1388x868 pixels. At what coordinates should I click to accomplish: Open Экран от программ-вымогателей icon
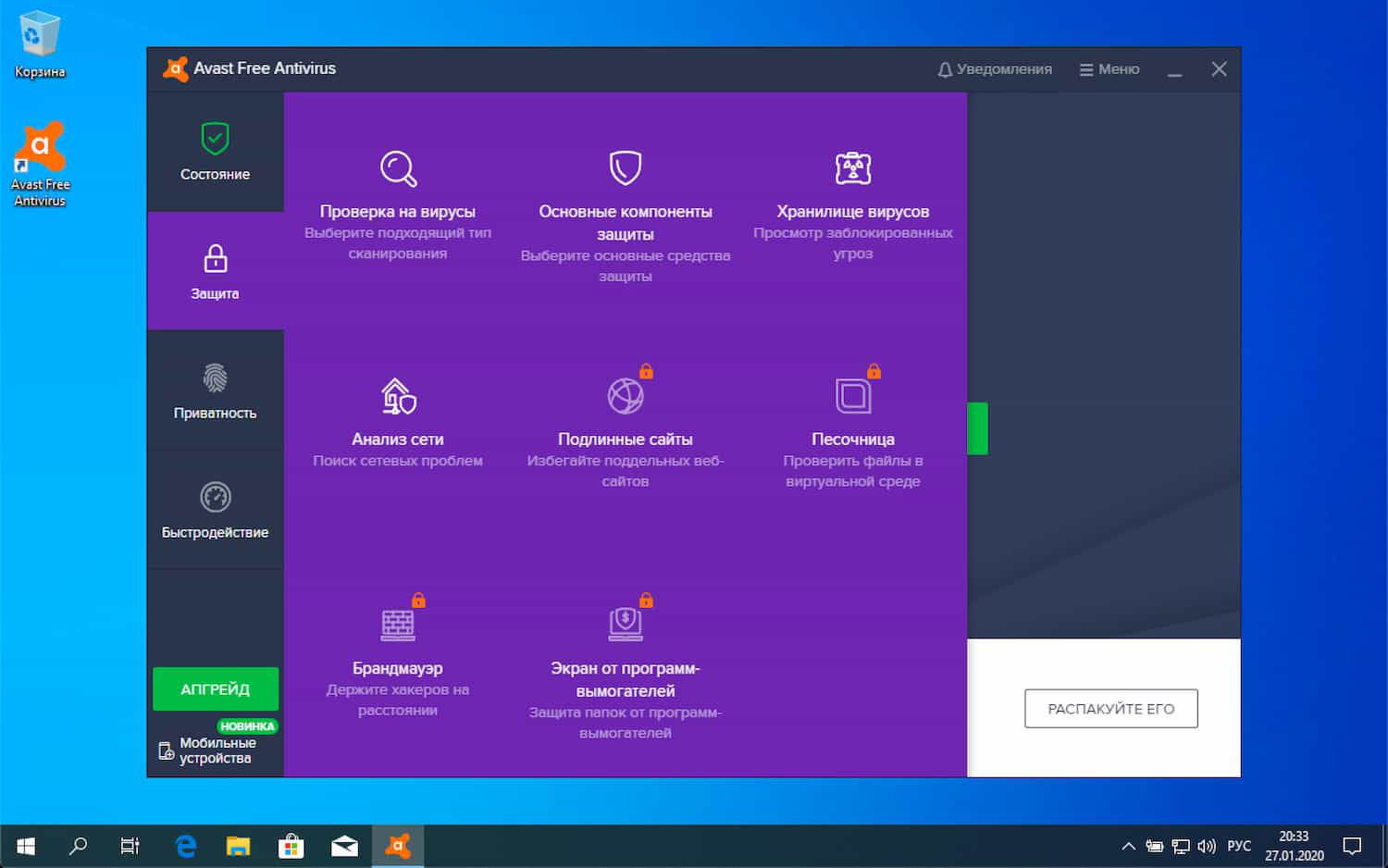click(626, 625)
